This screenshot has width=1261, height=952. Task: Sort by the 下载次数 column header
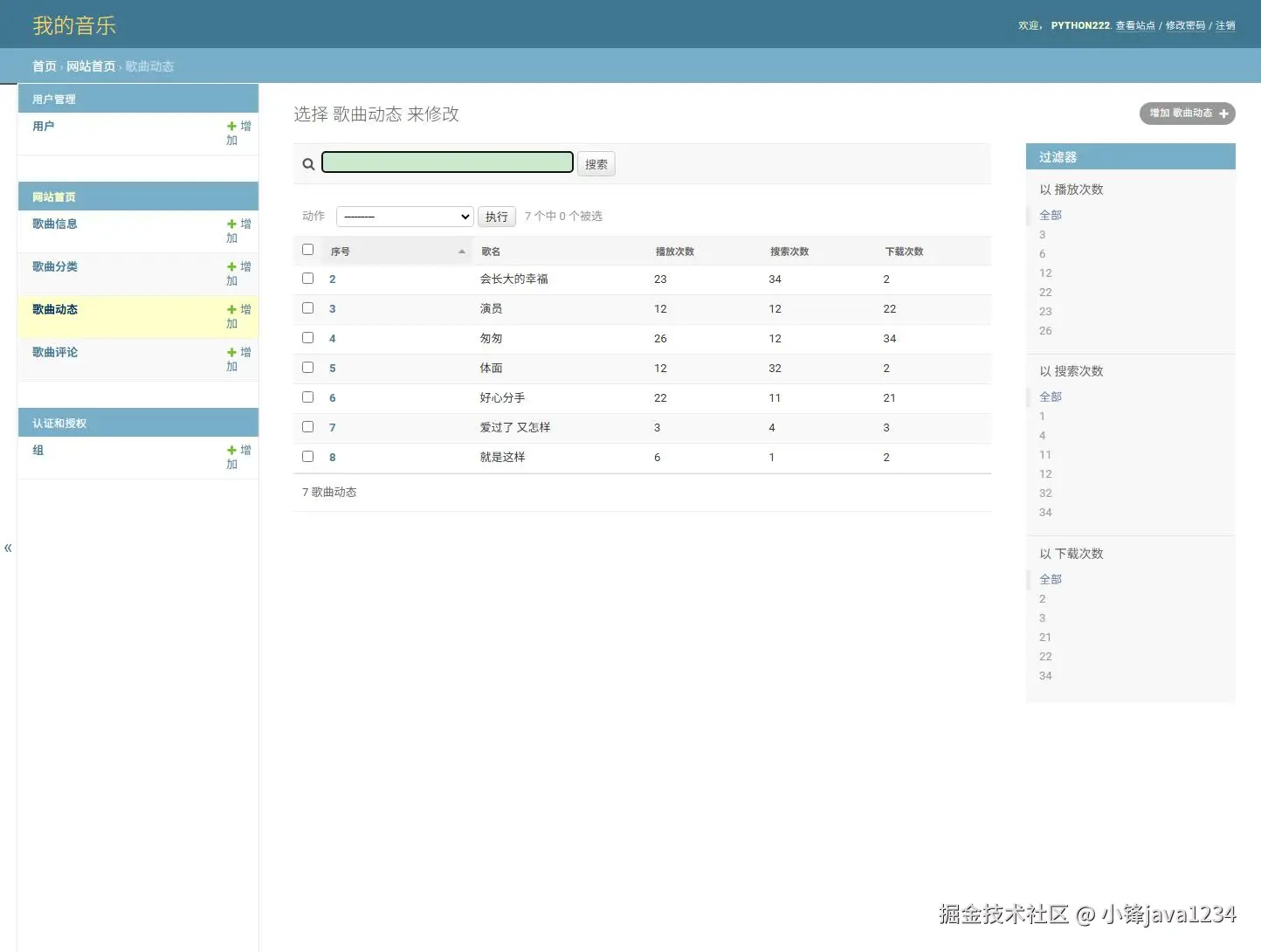pos(904,252)
